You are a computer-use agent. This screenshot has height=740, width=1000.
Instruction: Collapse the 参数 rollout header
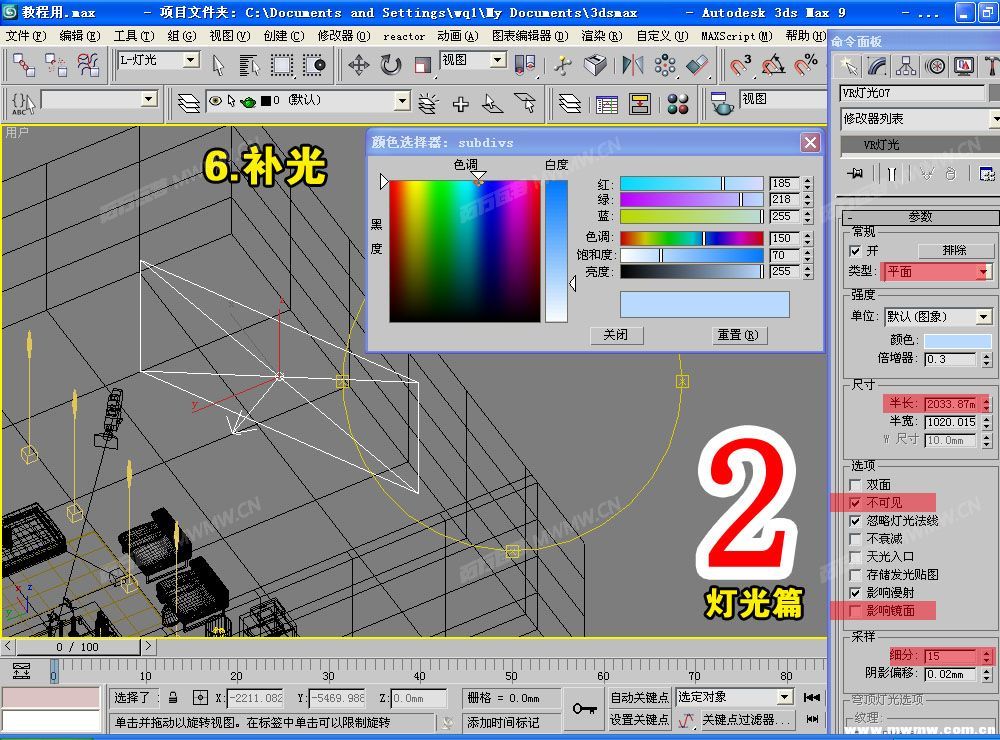(x=921, y=217)
